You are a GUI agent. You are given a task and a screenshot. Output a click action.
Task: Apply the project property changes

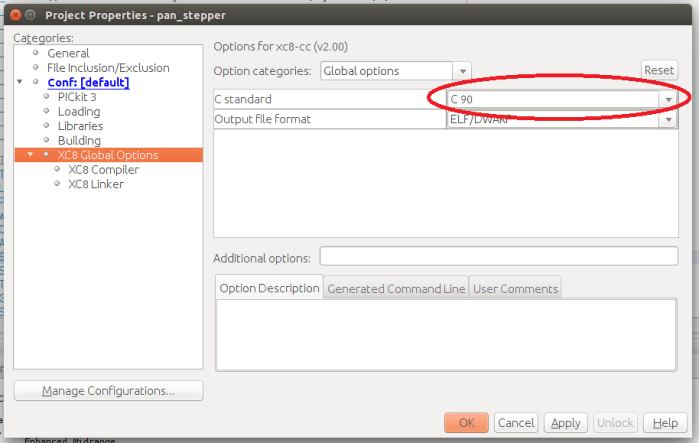click(x=566, y=423)
